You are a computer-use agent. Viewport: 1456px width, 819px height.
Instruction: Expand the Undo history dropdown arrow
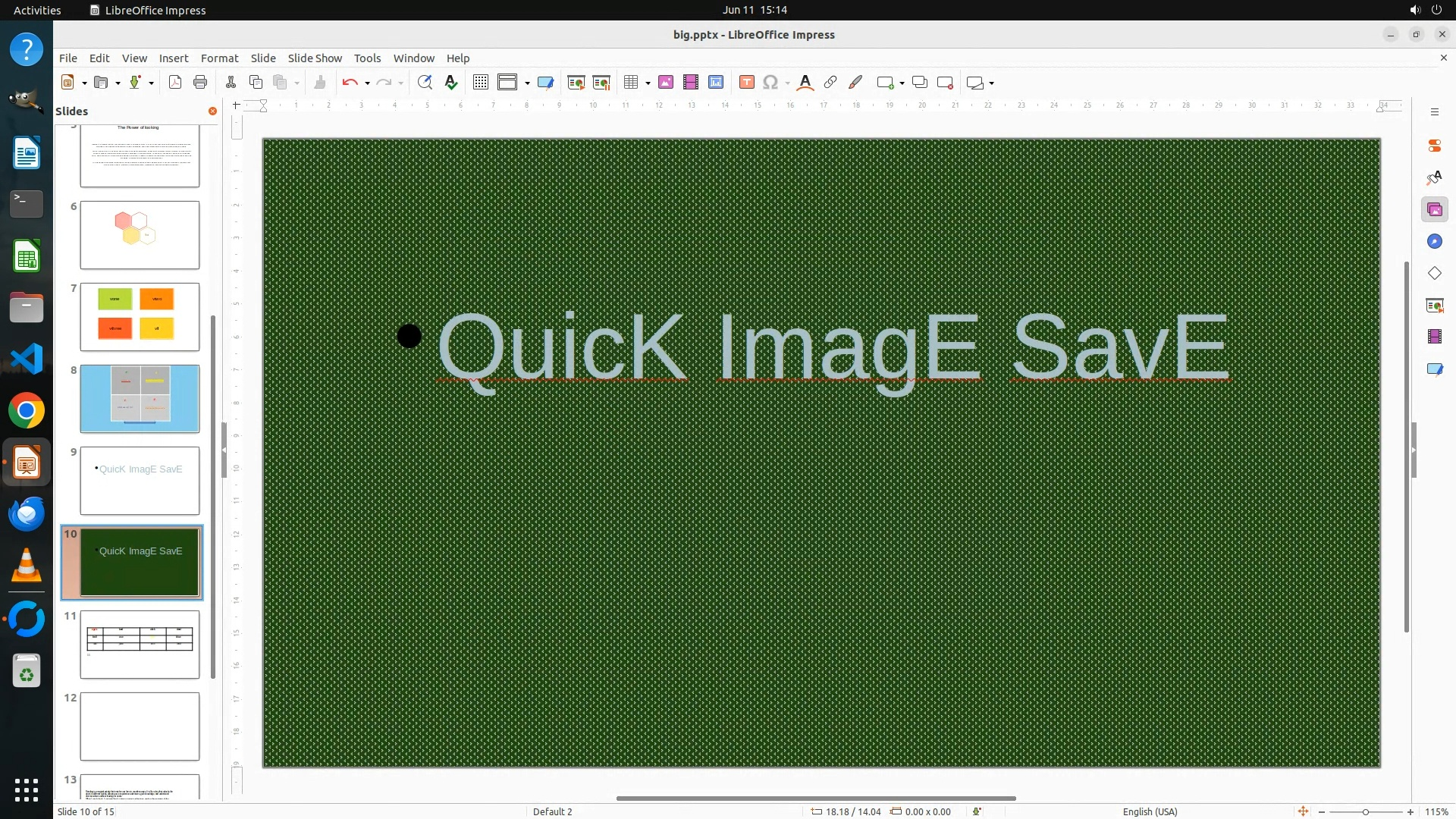point(367,83)
